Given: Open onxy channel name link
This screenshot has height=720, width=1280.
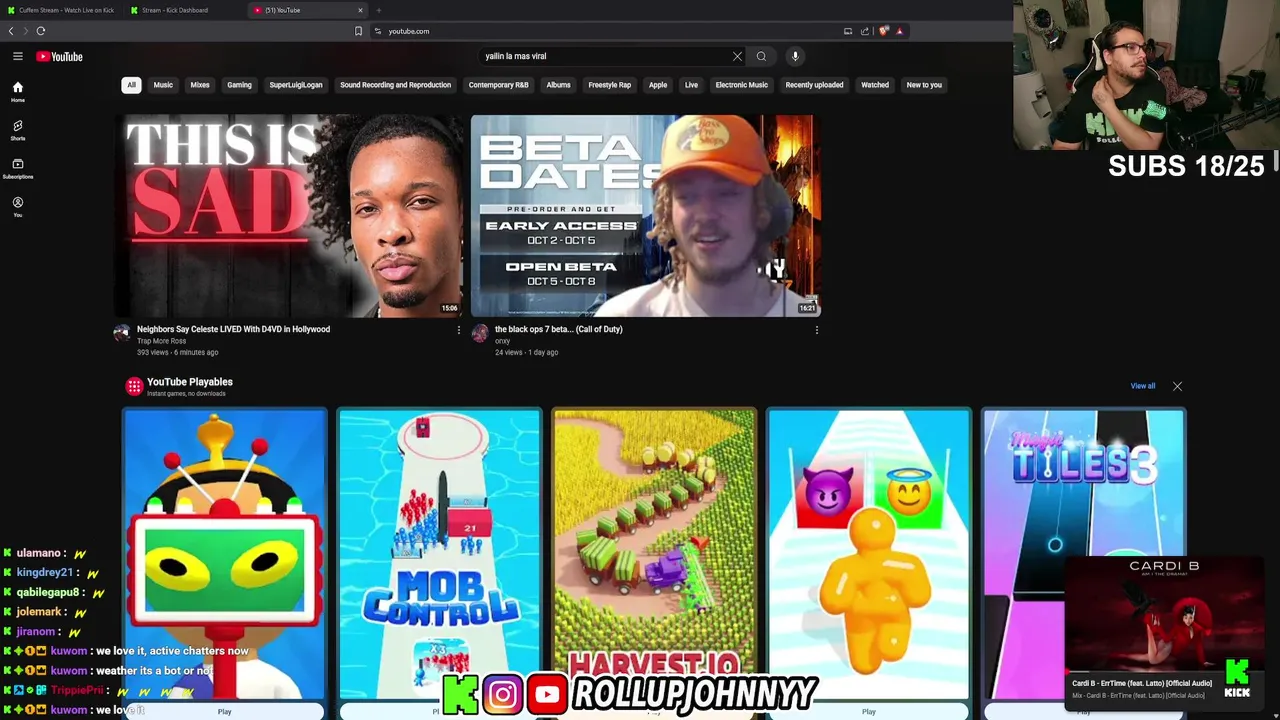Looking at the screenshot, I should pos(502,341).
